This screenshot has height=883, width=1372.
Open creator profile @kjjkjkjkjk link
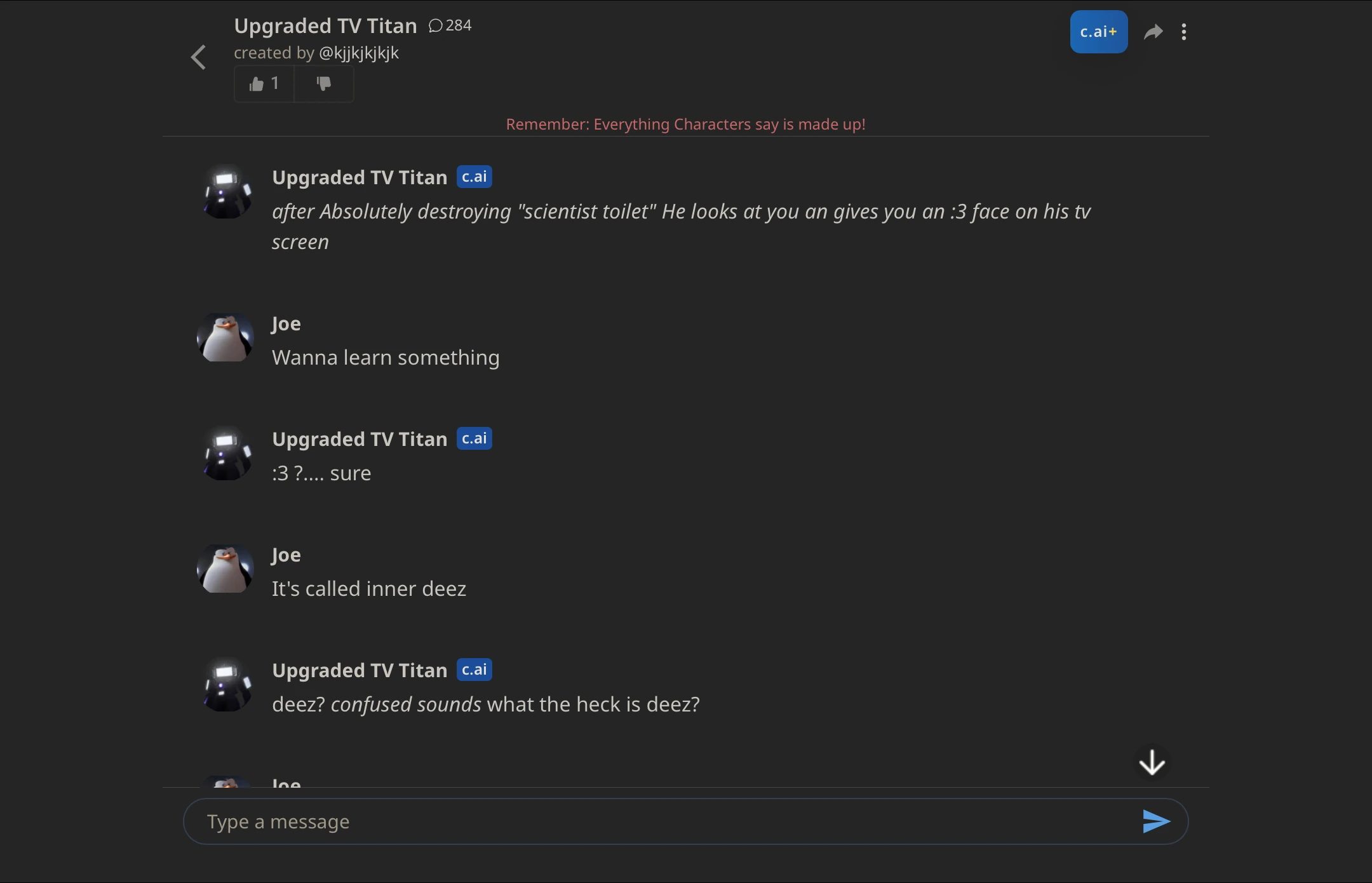359,53
